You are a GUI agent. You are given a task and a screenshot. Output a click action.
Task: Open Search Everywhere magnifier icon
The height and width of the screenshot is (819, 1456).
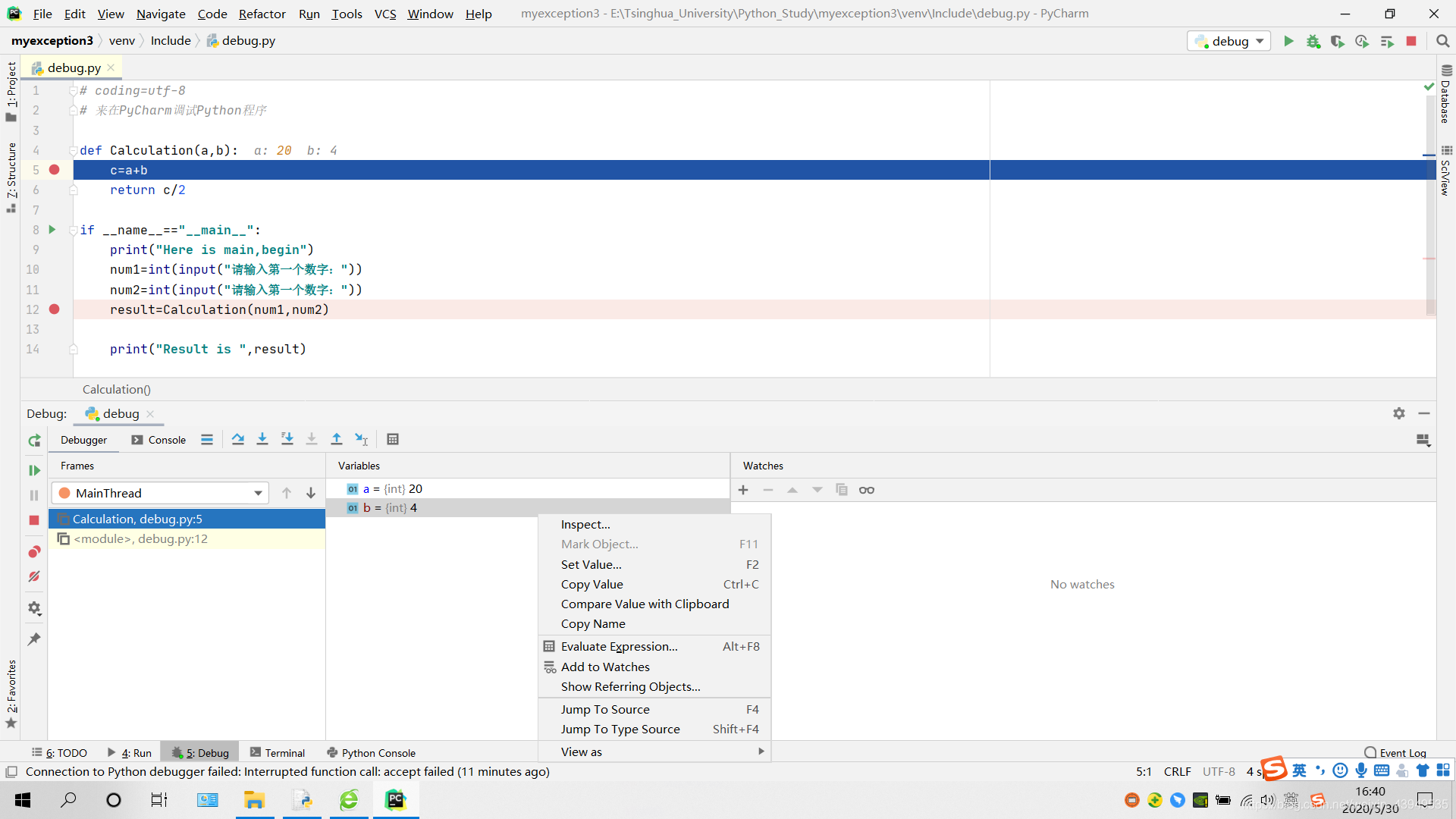1442,41
